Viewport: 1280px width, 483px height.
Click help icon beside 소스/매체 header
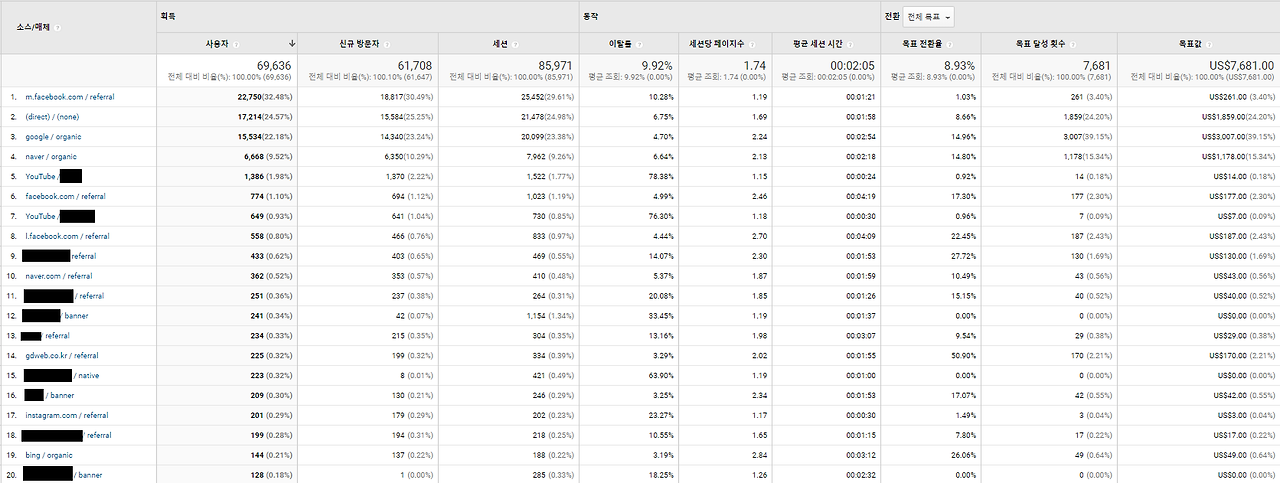(57, 27)
